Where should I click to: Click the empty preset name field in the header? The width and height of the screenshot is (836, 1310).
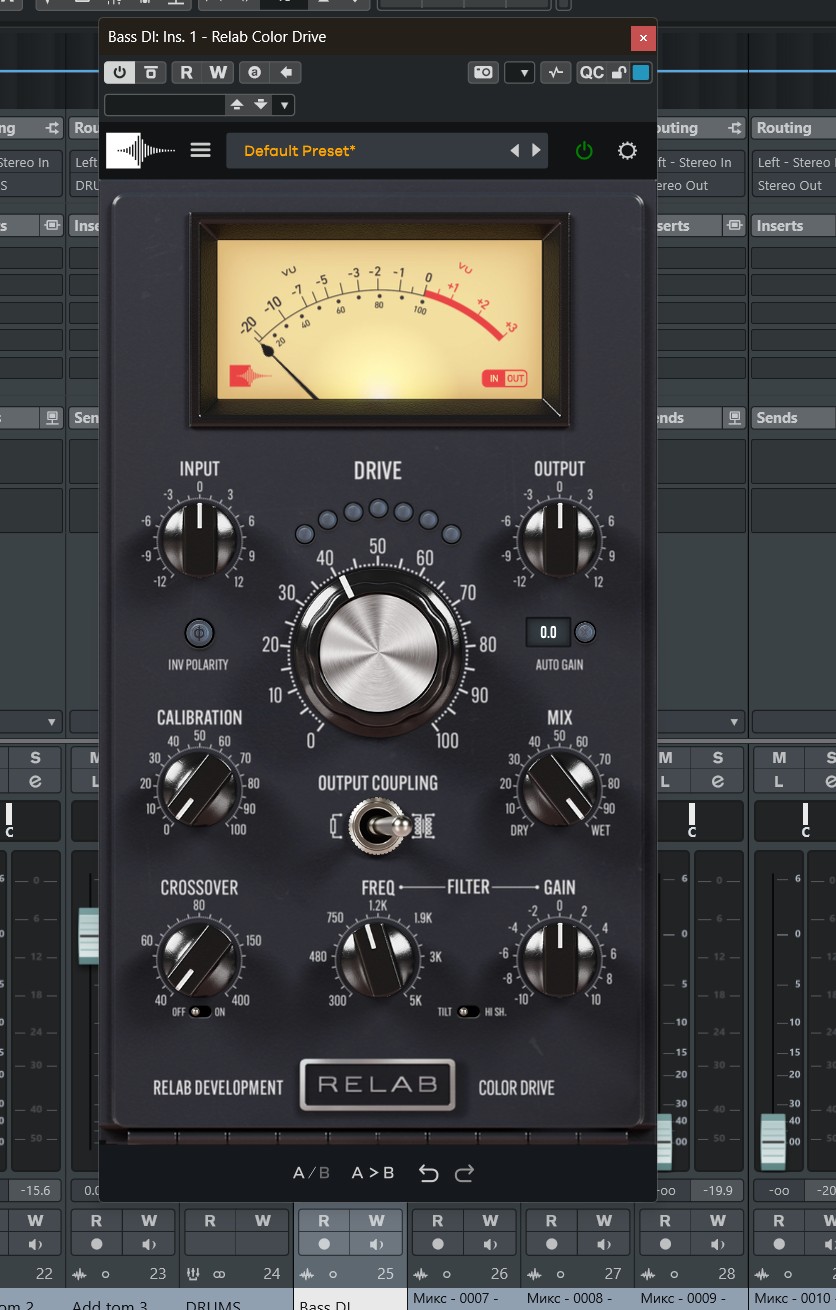(165, 105)
